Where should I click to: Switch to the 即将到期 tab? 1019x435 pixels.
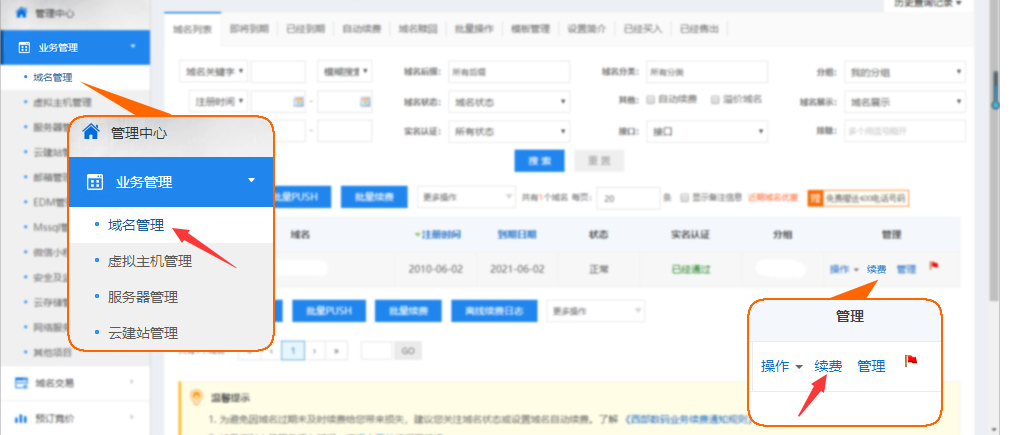click(x=248, y=29)
